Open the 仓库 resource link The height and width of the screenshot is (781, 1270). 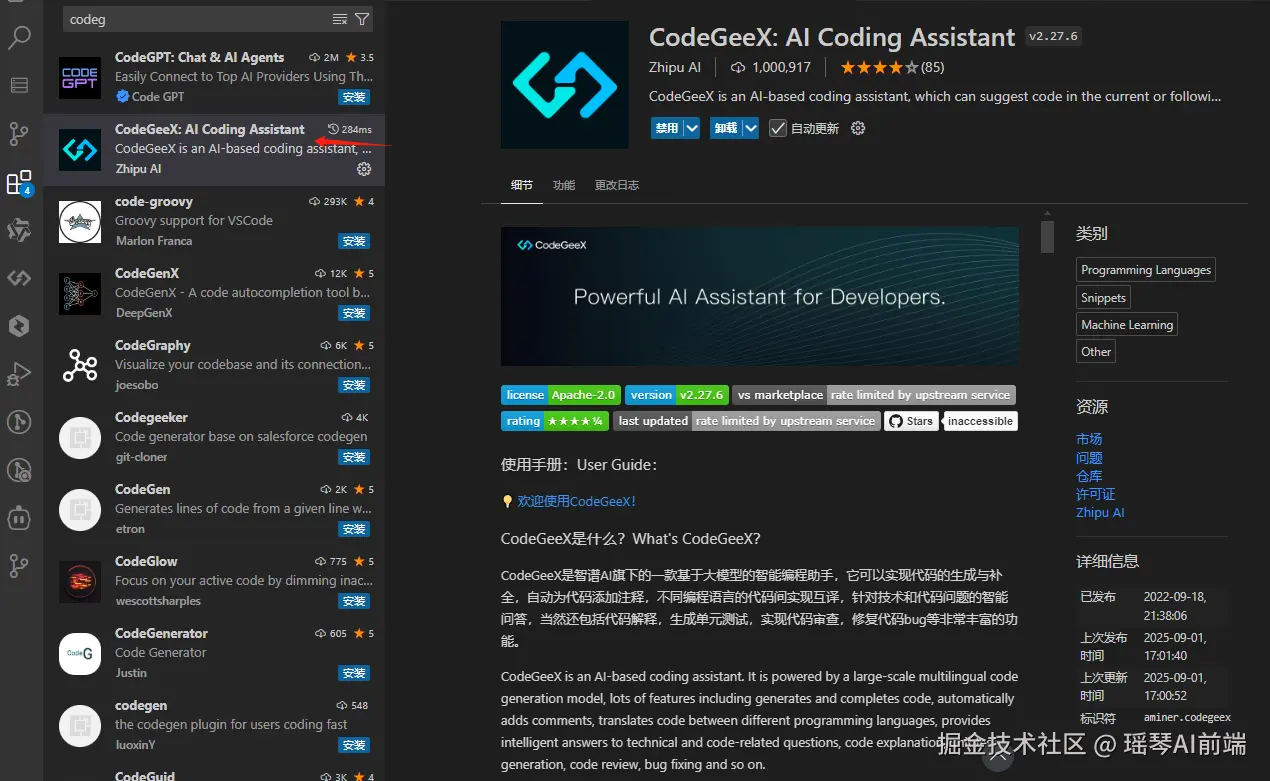click(x=1089, y=476)
